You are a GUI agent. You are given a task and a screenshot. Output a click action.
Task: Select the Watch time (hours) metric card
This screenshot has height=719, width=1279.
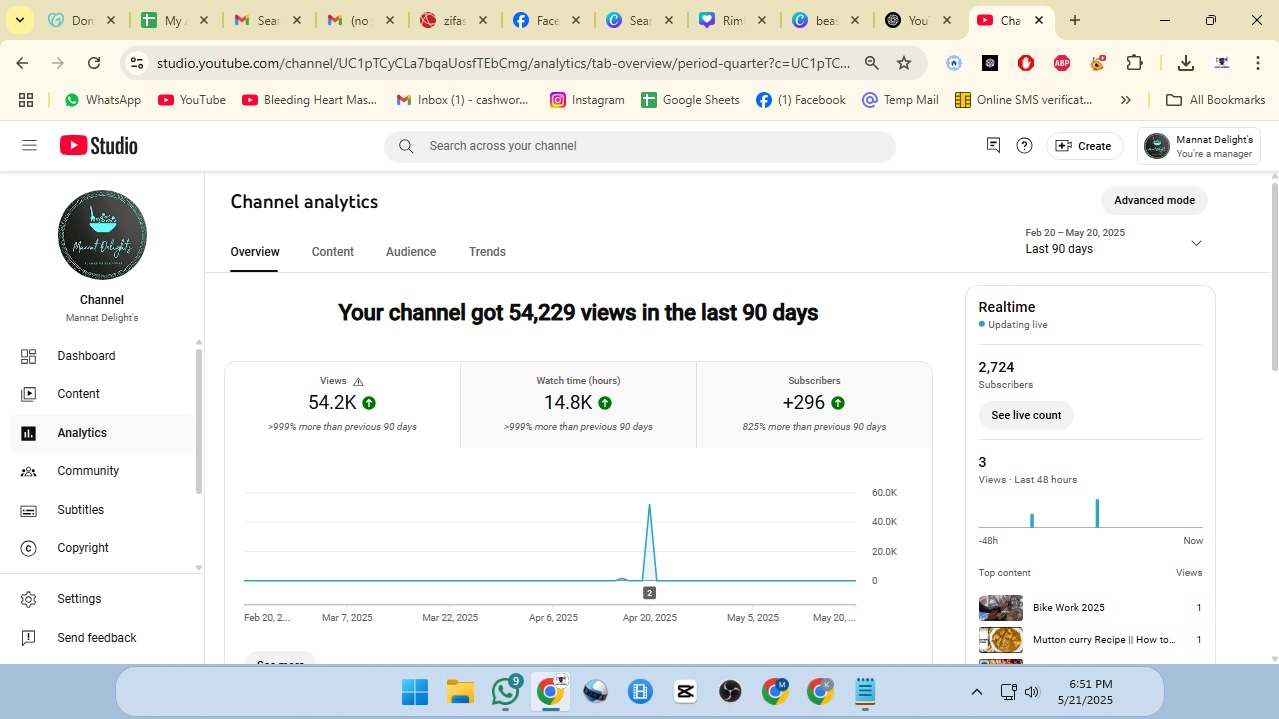pyautogui.click(x=578, y=404)
